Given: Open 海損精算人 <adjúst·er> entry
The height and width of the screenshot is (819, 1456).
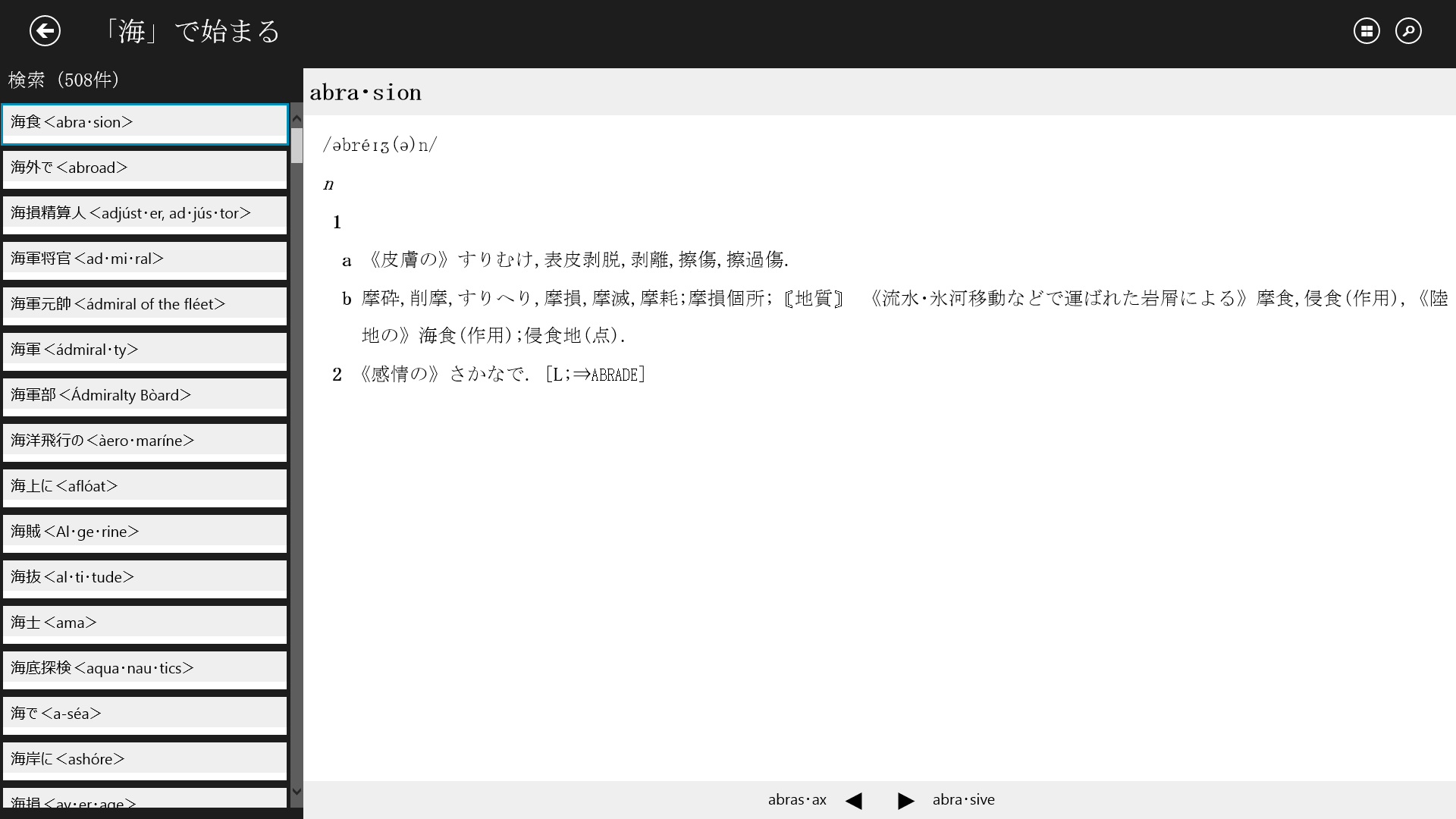Looking at the screenshot, I should [145, 214].
